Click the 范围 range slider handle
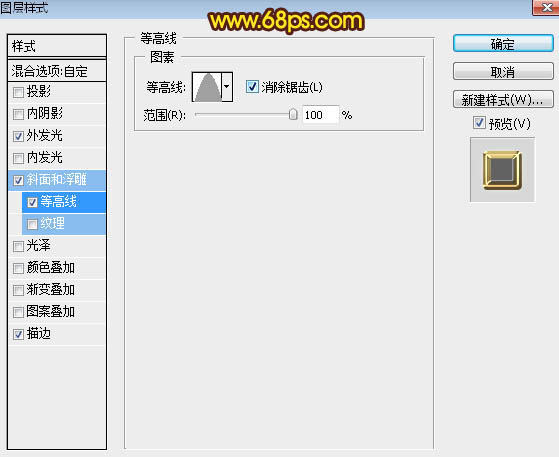Screen dimensions: 559x457 click(x=293, y=114)
